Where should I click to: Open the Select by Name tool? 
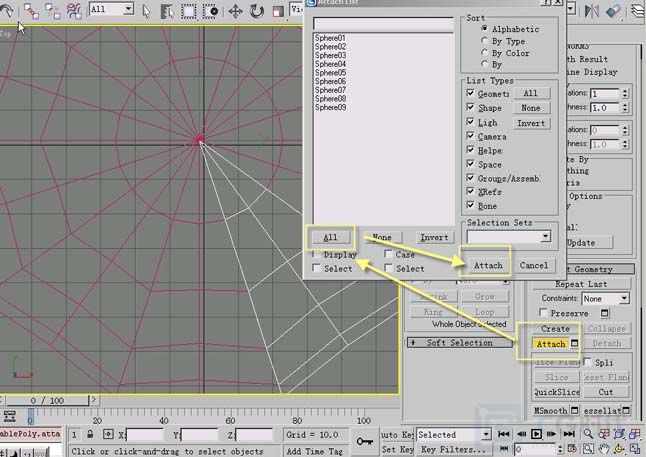click(167, 11)
